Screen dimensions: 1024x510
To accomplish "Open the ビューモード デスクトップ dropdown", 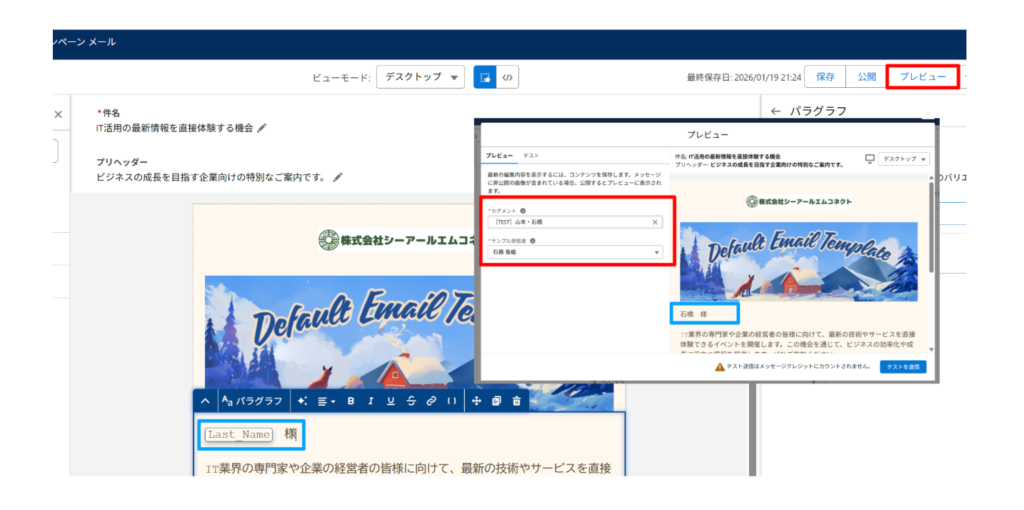I will point(421,77).
